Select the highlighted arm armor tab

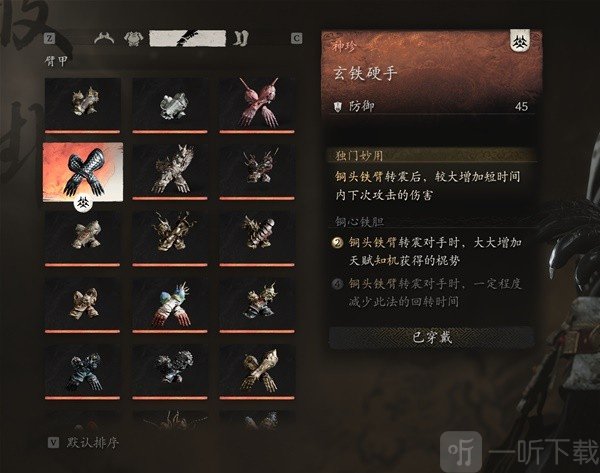pyautogui.click(x=187, y=38)
